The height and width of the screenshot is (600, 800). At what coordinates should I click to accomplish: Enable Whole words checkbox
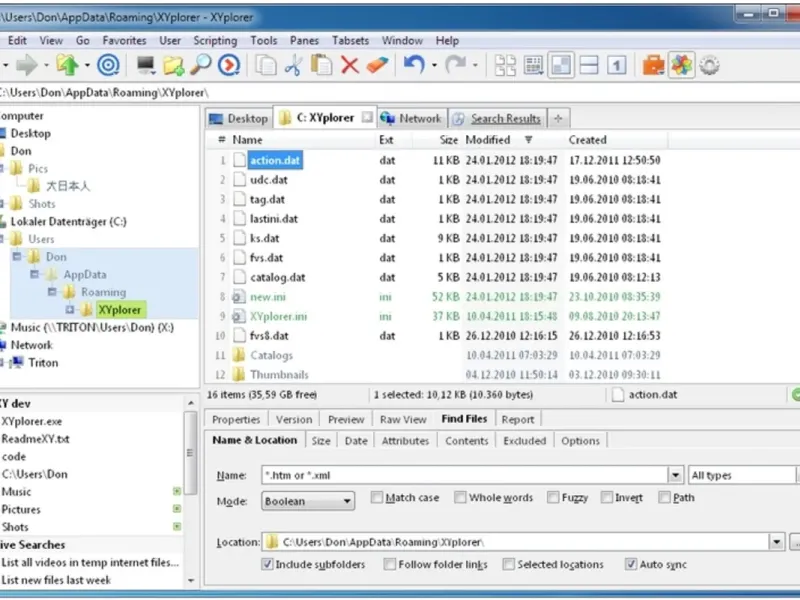(460, 497)
